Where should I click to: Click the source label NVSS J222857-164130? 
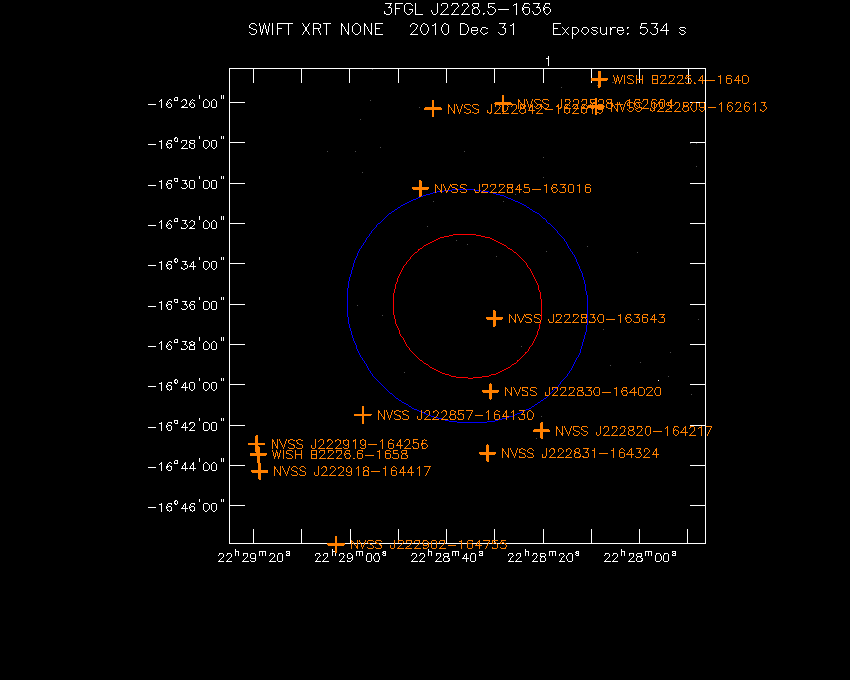(455, 415)
